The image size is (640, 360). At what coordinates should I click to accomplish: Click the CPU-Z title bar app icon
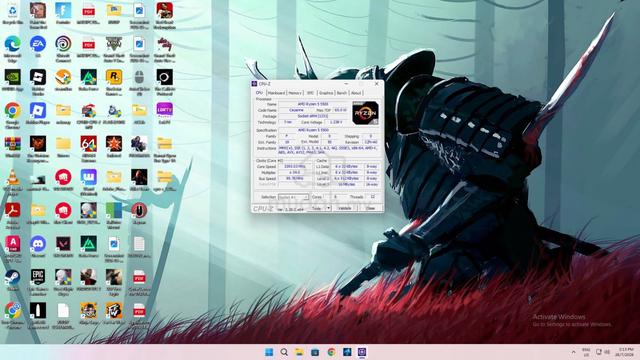pyautogui.click(x=254, y=84)
